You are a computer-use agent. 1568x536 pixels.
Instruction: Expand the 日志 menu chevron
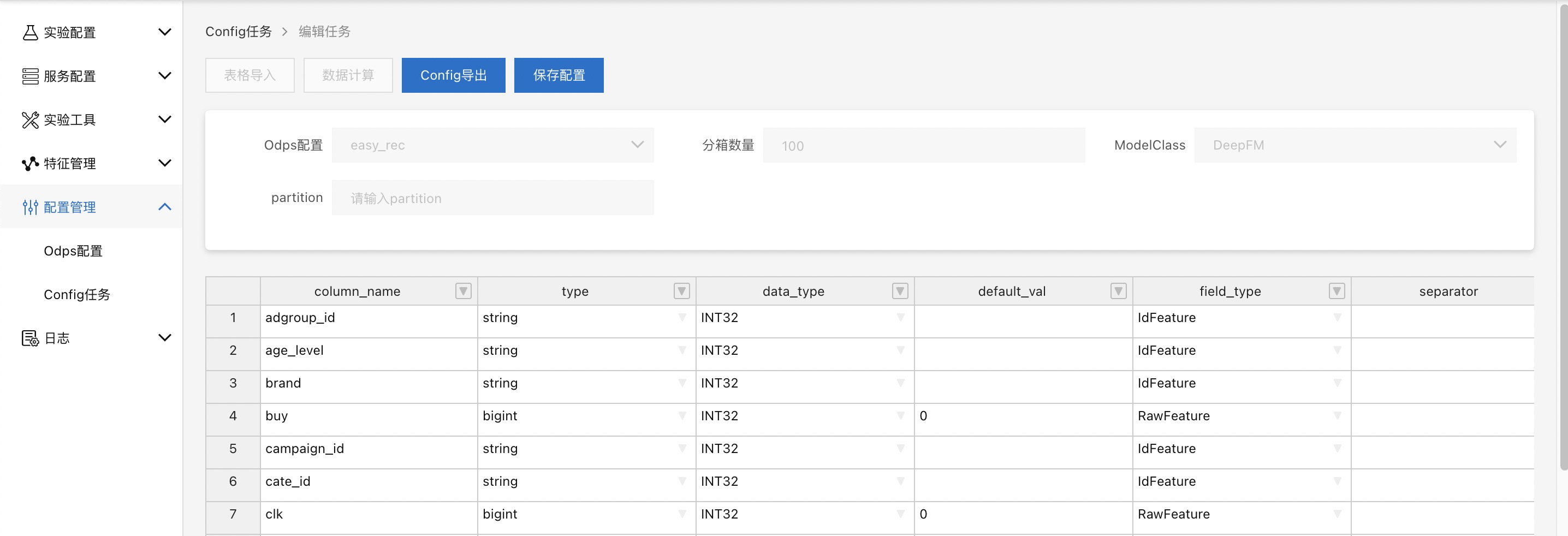point(164,338)
